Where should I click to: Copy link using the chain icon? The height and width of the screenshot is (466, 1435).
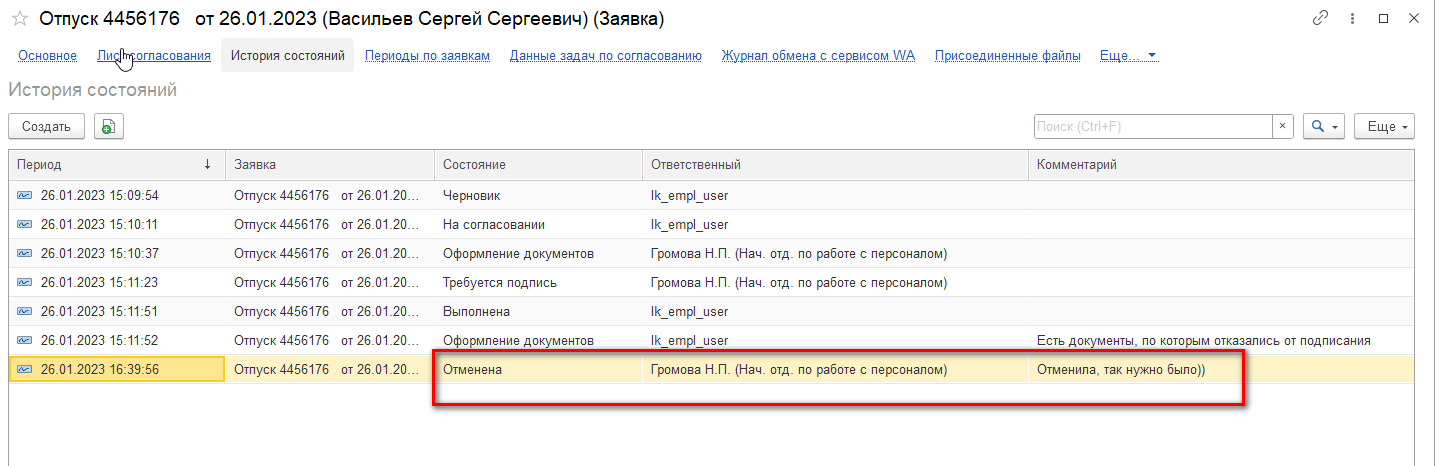[x=1322, y=18]
